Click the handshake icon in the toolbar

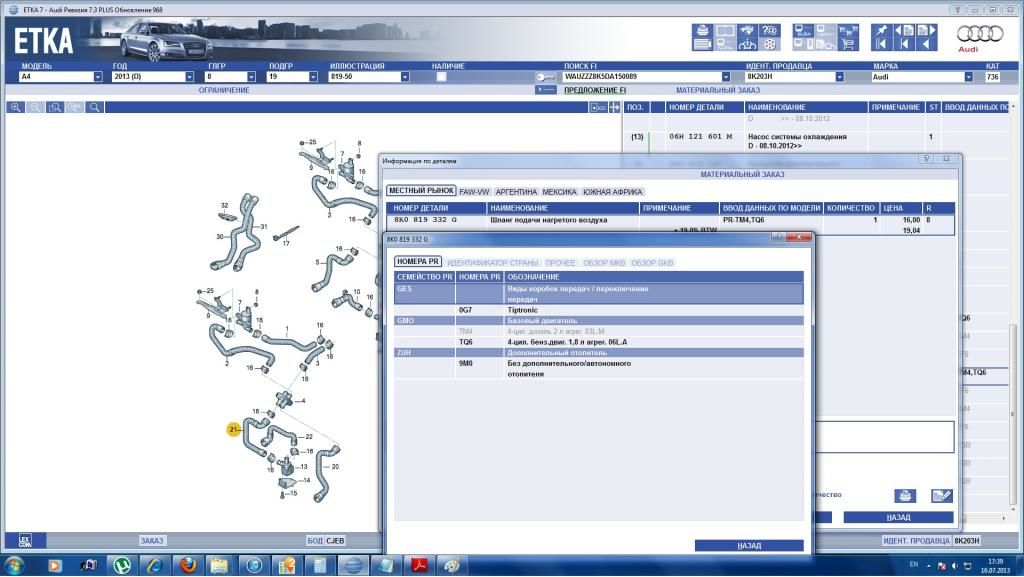(747, 30)
